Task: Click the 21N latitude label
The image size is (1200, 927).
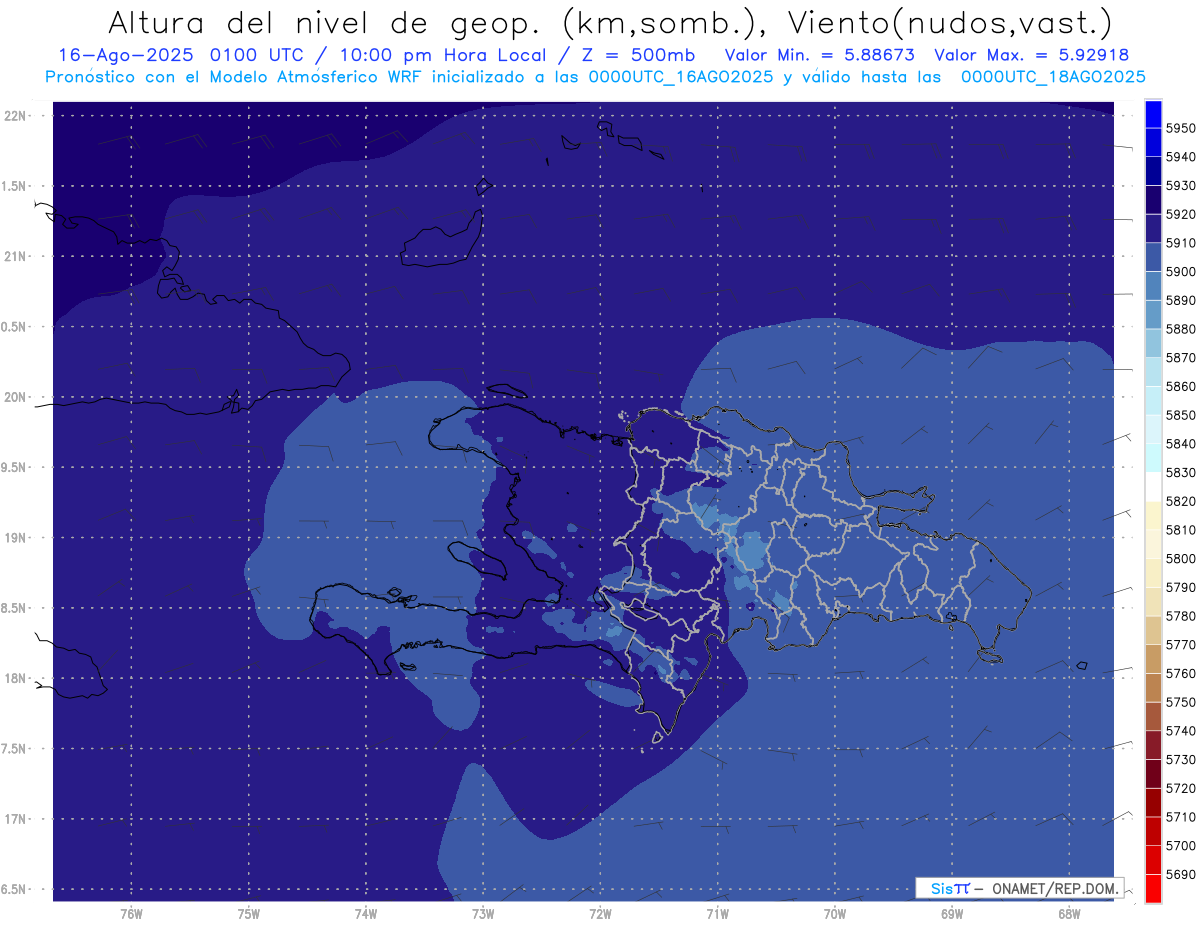Action: 15,256
